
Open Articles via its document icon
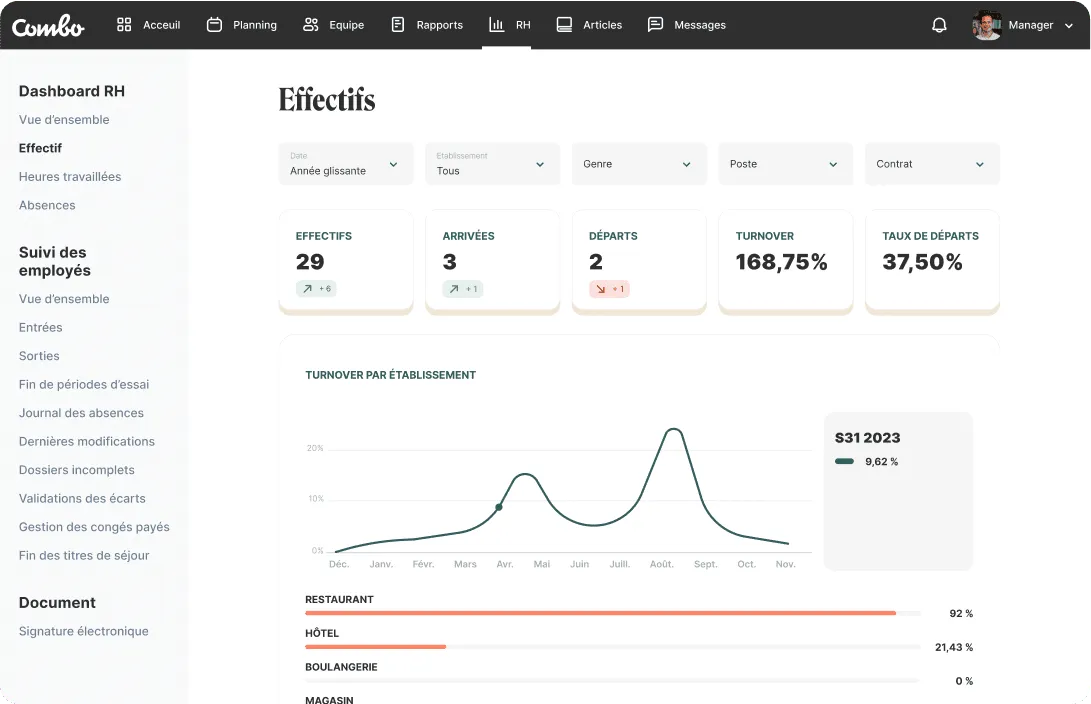coord(562,25)
